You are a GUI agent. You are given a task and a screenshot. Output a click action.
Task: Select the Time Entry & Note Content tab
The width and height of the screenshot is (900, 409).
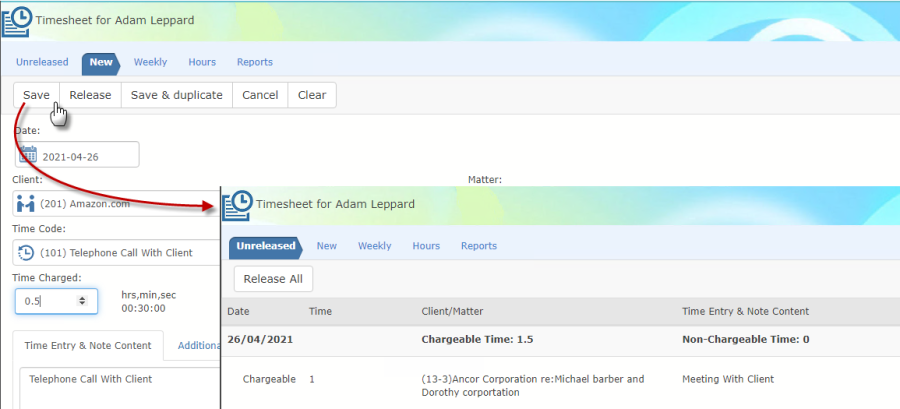(x=88, y=345)
